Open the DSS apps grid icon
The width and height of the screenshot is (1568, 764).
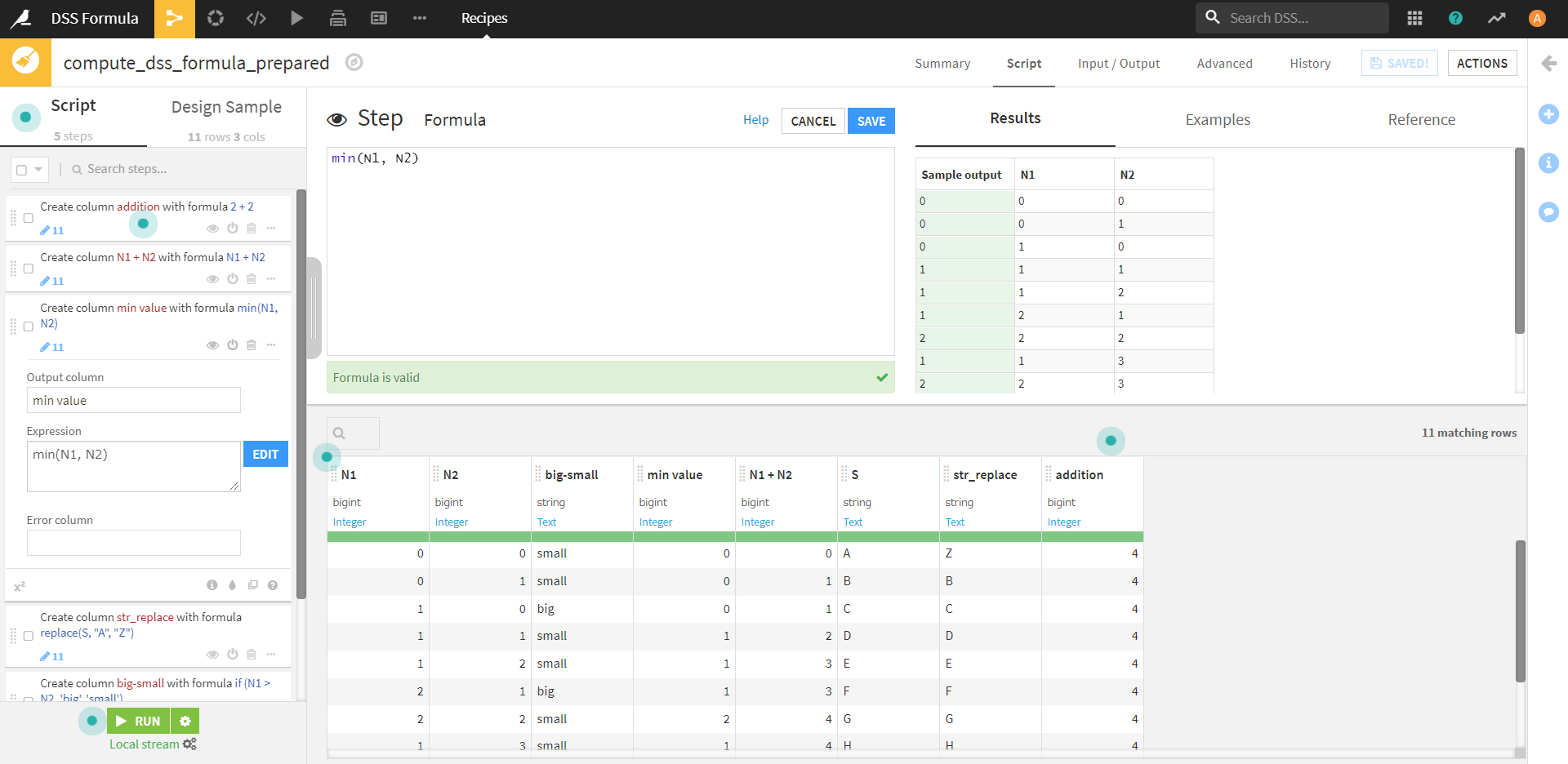1415,17
